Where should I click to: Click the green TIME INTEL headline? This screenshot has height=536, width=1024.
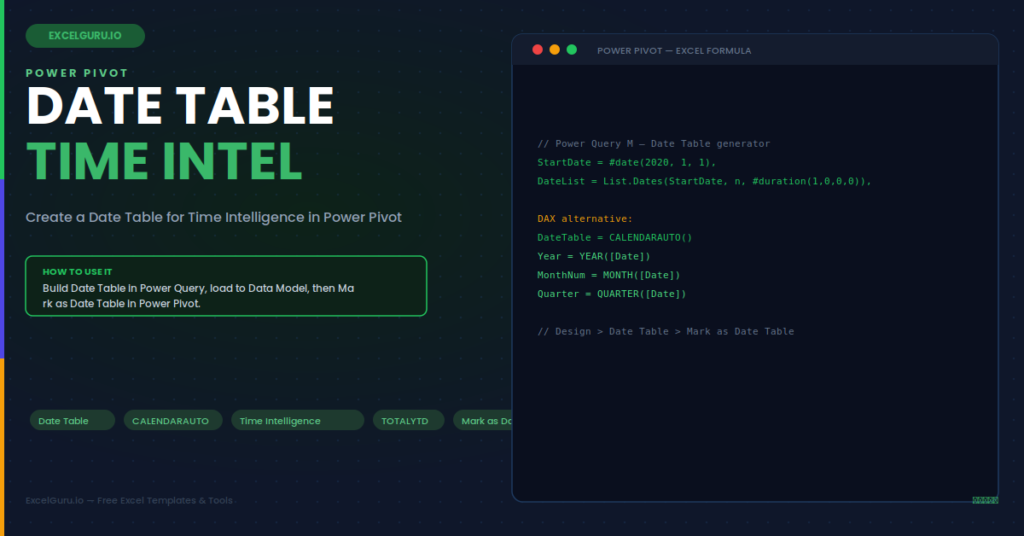(164, 161)
